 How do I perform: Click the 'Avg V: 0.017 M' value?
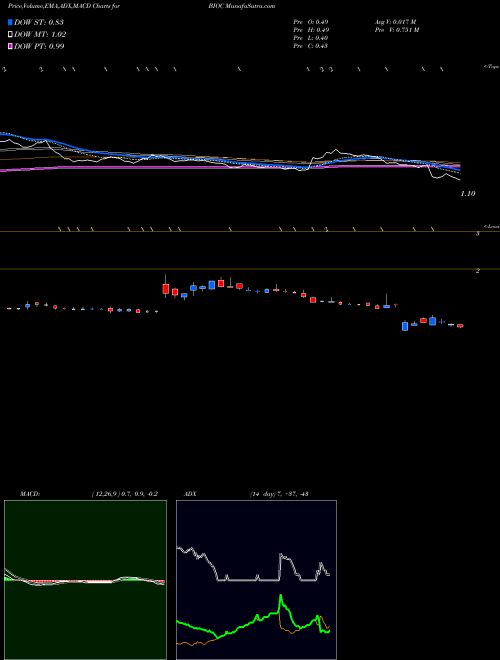395,22
